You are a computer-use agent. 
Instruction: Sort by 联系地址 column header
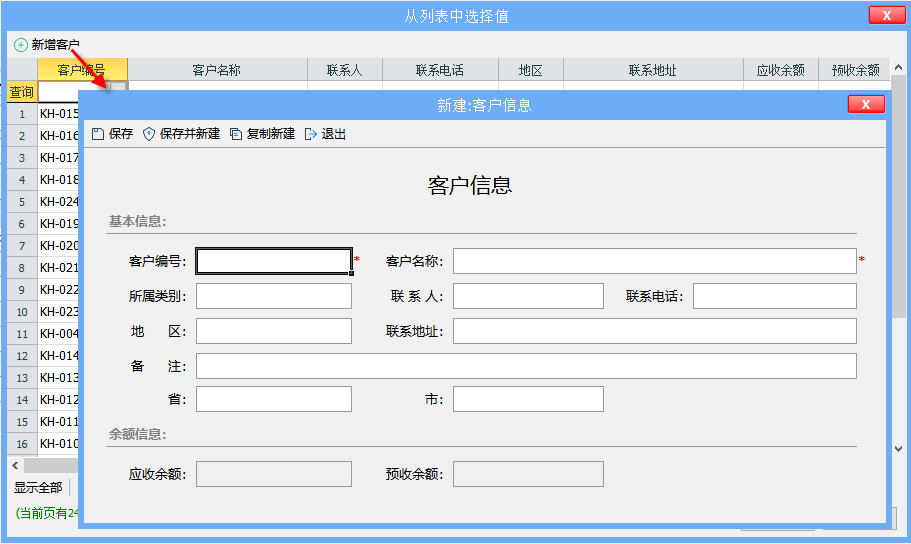pyautogui.click(x=652, y=70)
